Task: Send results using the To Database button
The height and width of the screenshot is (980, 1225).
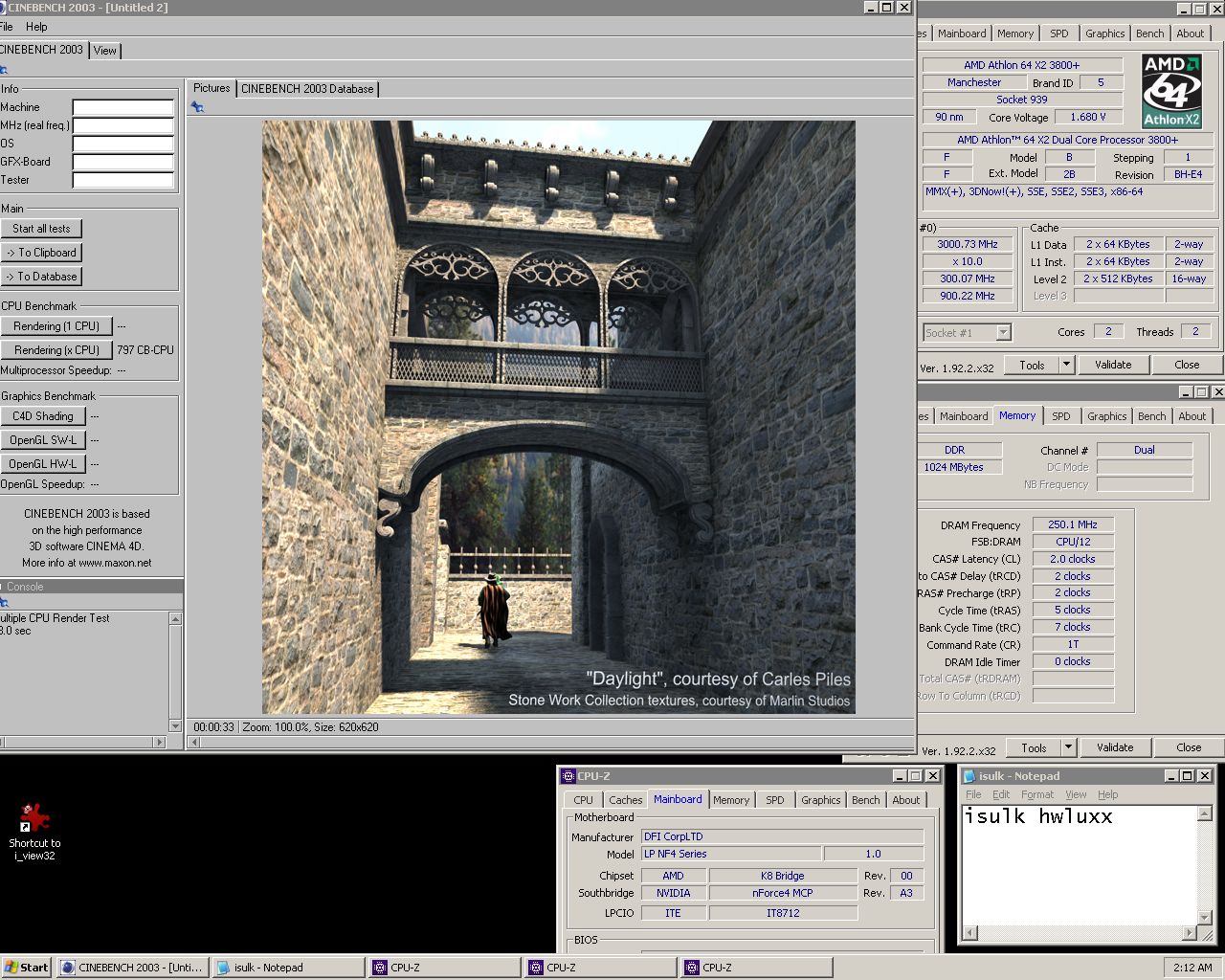Action: click(41, 277)
